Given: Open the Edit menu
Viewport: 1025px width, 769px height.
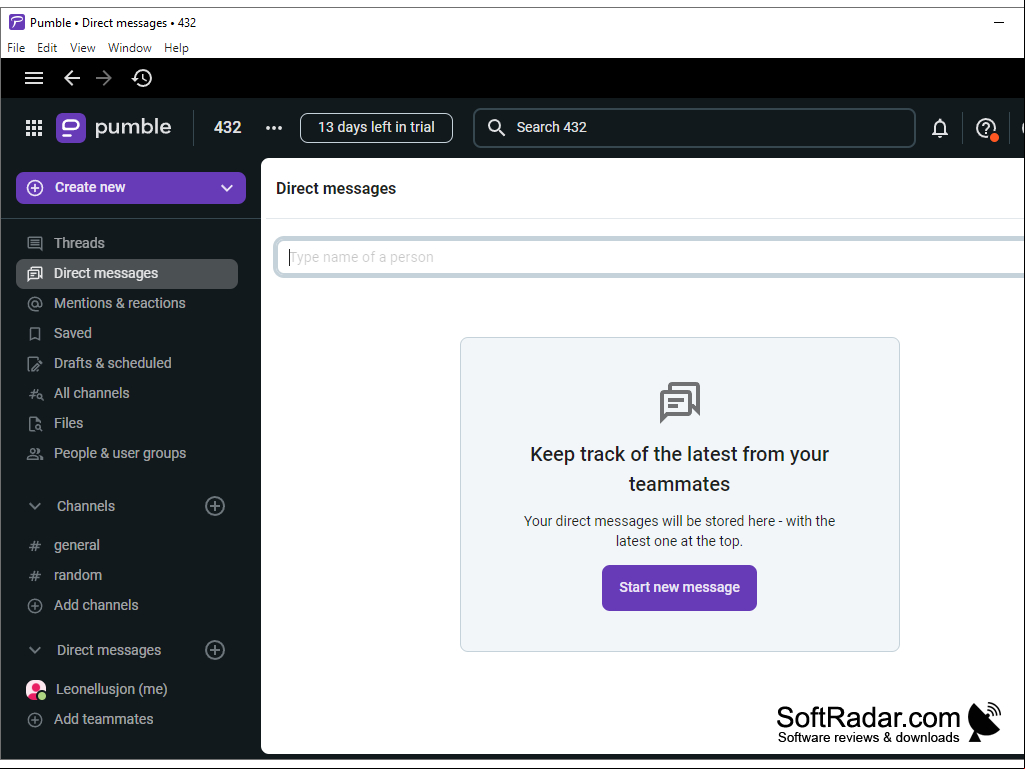Looking at the screenshot, I should [47, 48].
